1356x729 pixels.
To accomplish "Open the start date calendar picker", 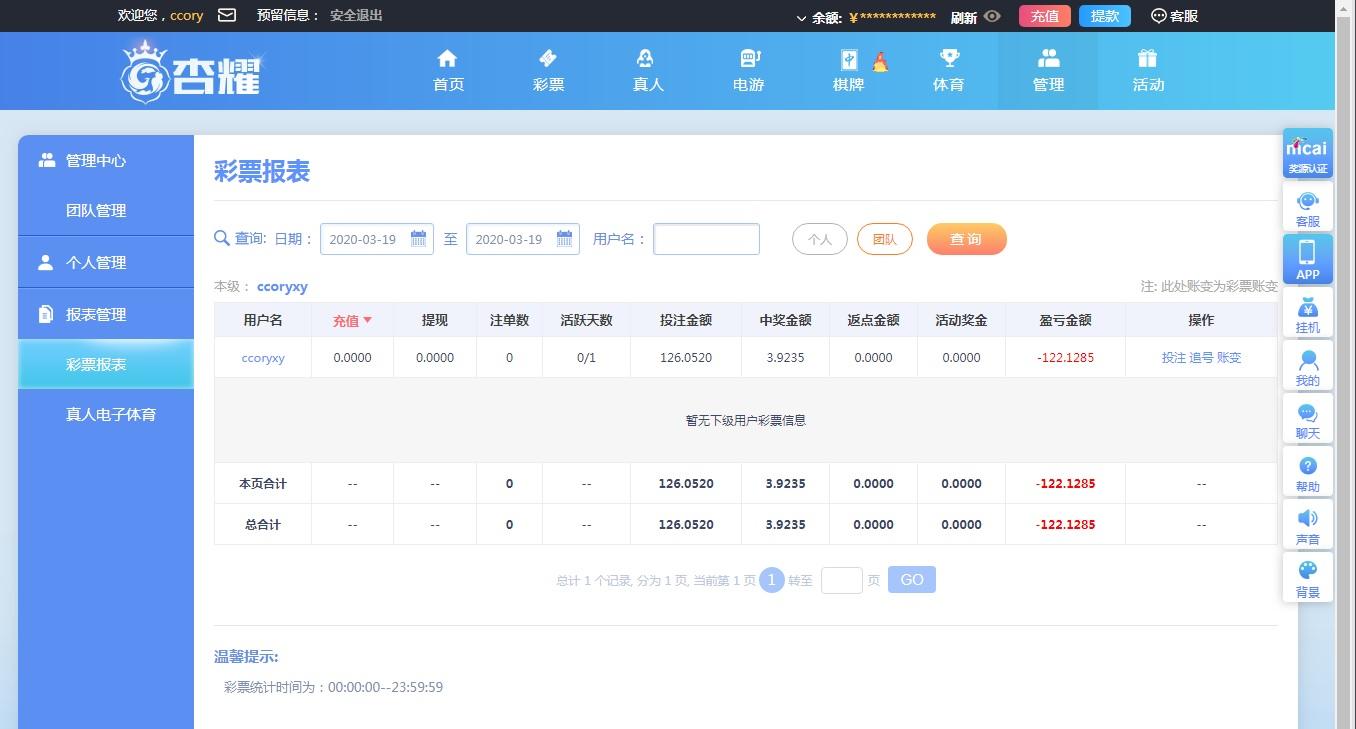I will pyautogui.click(x=419, y=239).
